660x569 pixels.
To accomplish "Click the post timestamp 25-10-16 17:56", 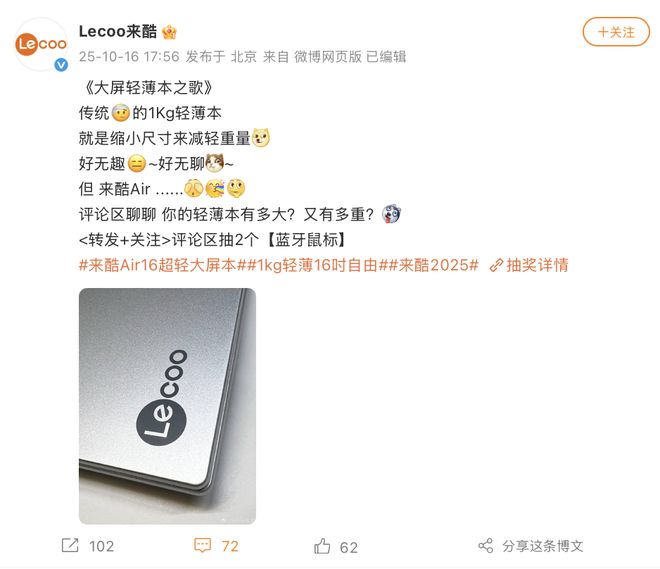I will (129, 56).
